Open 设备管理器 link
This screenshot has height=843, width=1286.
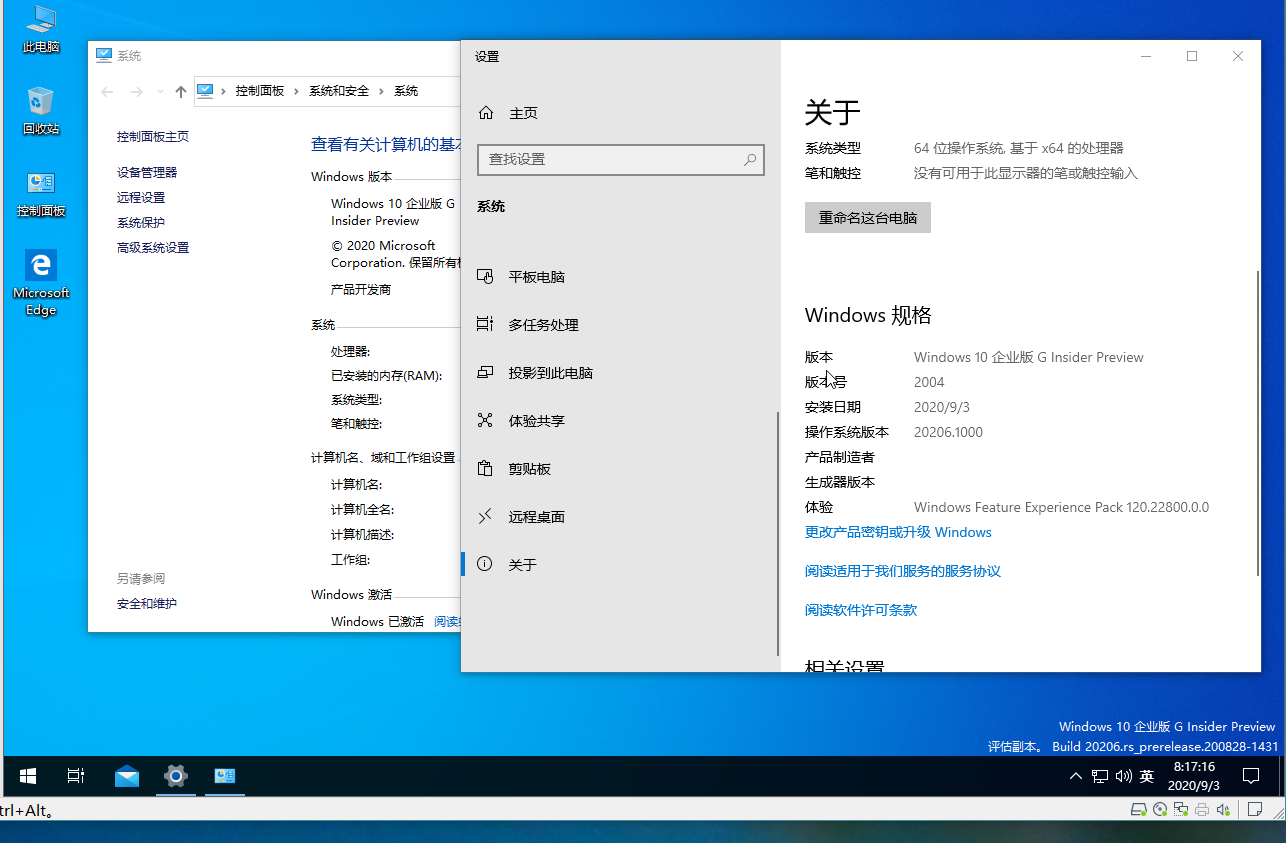(147, 173)
